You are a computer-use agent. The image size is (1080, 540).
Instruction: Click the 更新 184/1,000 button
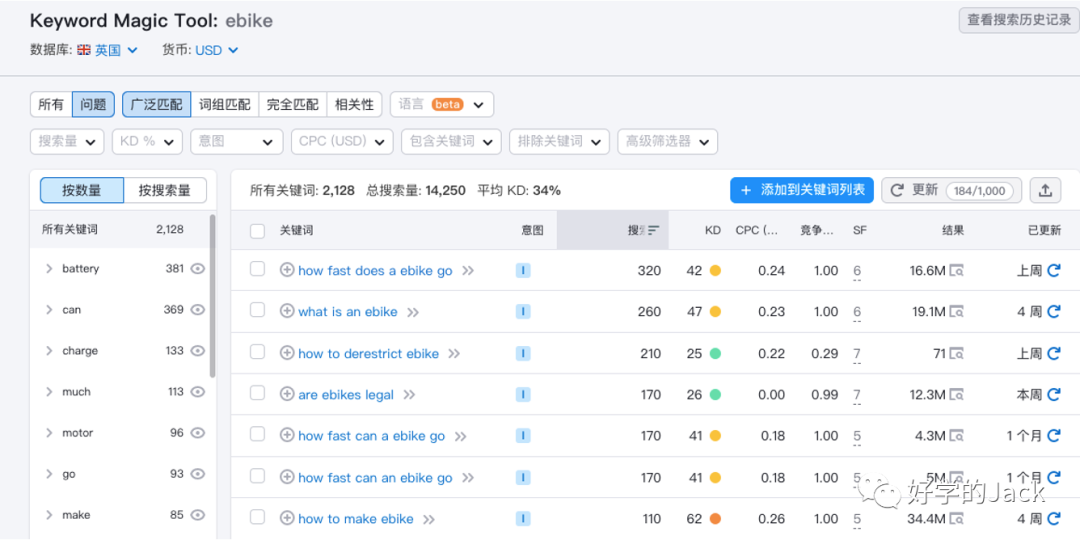(x=952, y=190)
